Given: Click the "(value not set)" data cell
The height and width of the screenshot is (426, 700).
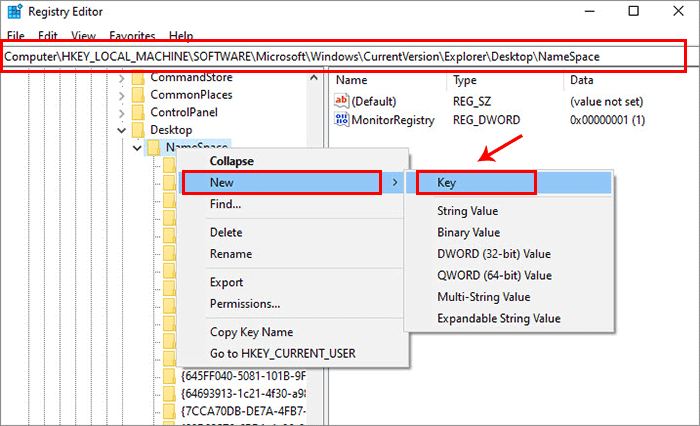Looking at the screenshot, I should pyautogui.click(x=606, y=101).
